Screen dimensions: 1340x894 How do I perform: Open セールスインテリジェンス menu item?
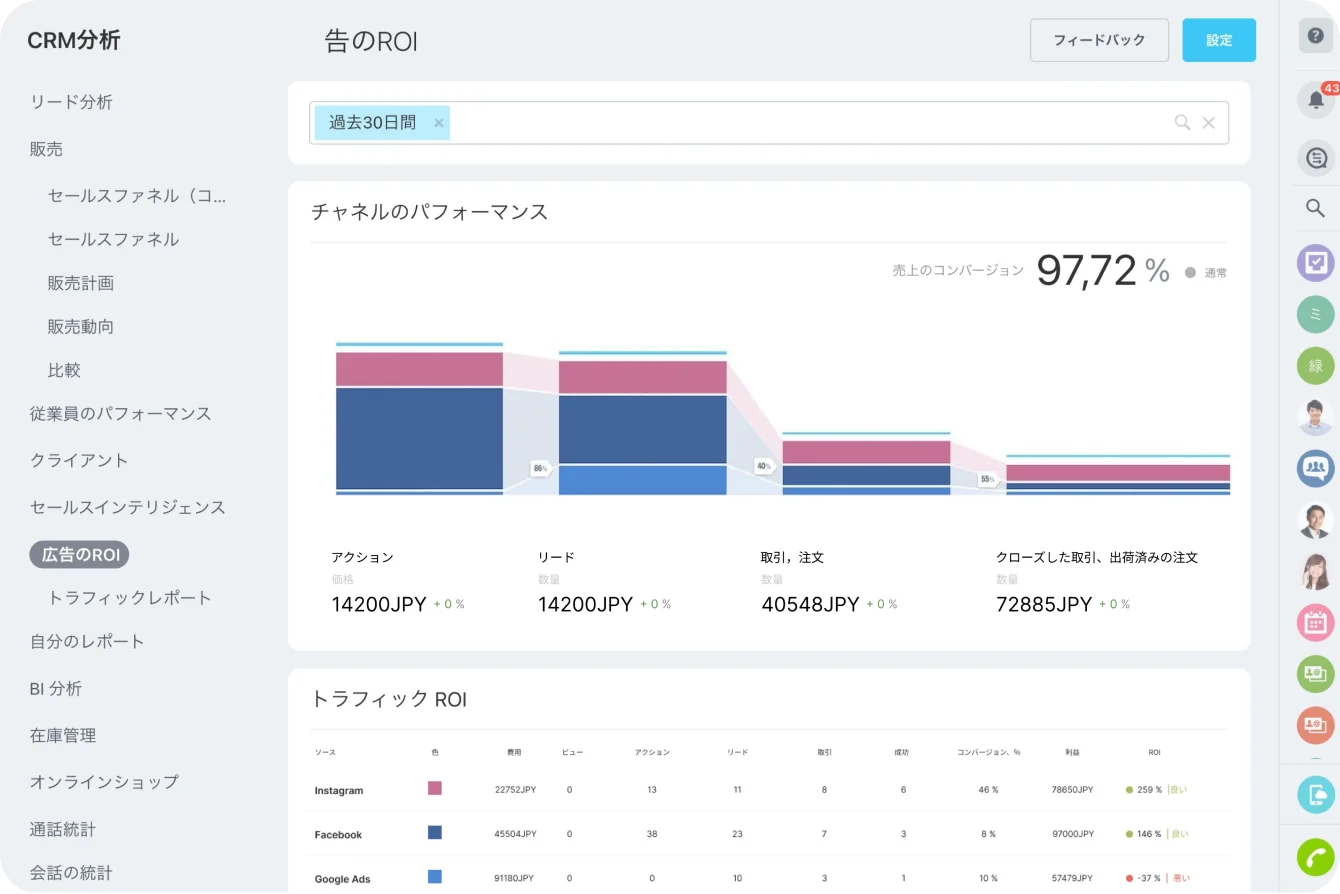[128, 507]
